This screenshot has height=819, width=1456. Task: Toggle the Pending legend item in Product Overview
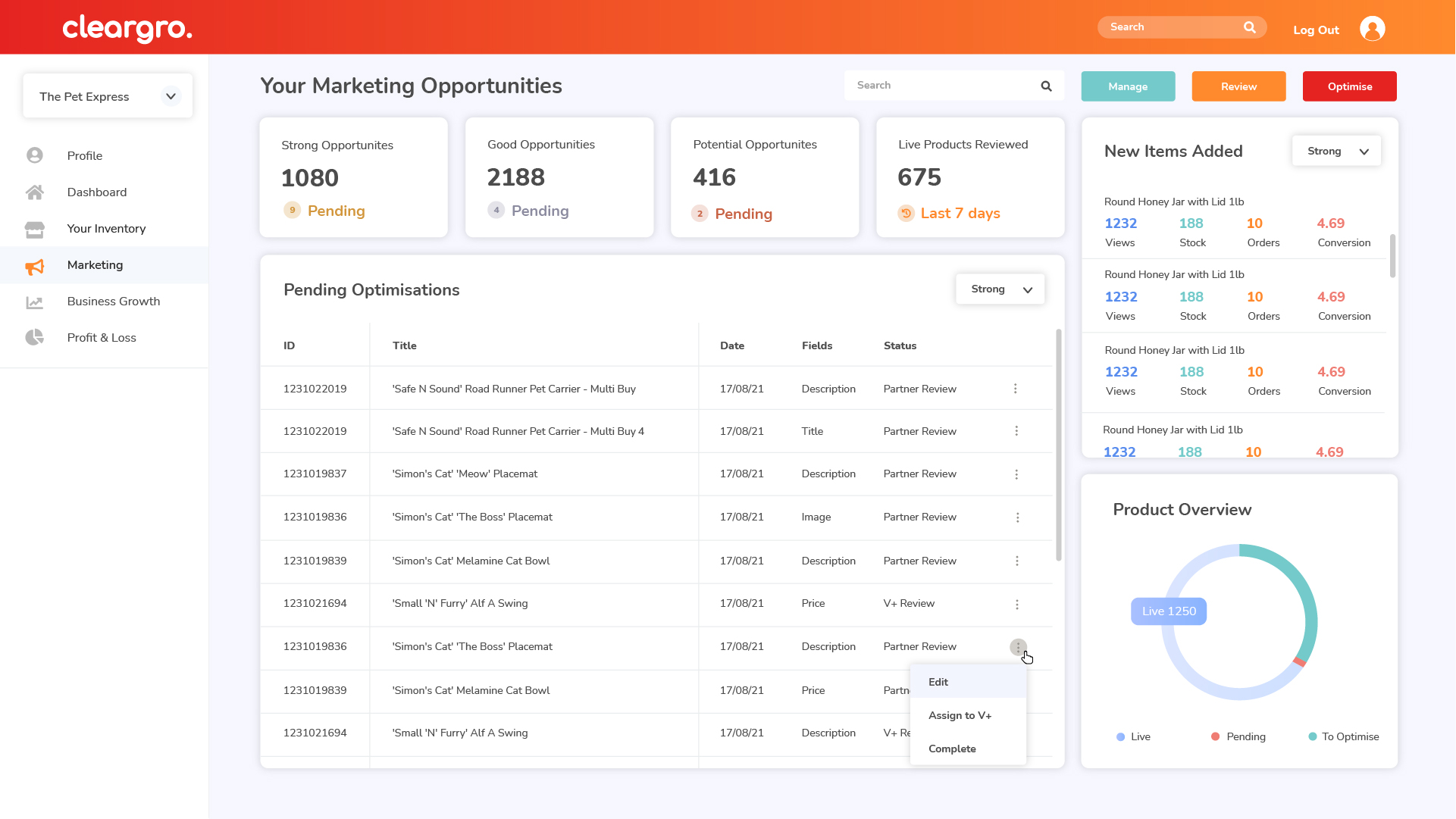click(x=1238, y=736)
